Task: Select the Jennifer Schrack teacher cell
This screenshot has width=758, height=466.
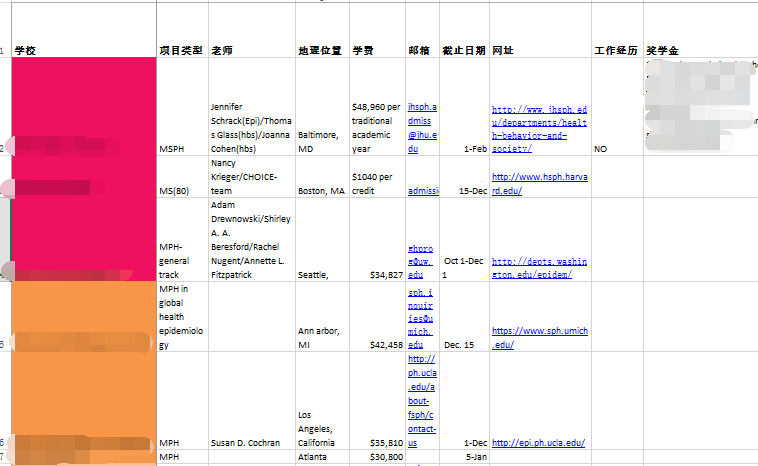Action: [252, 107]
